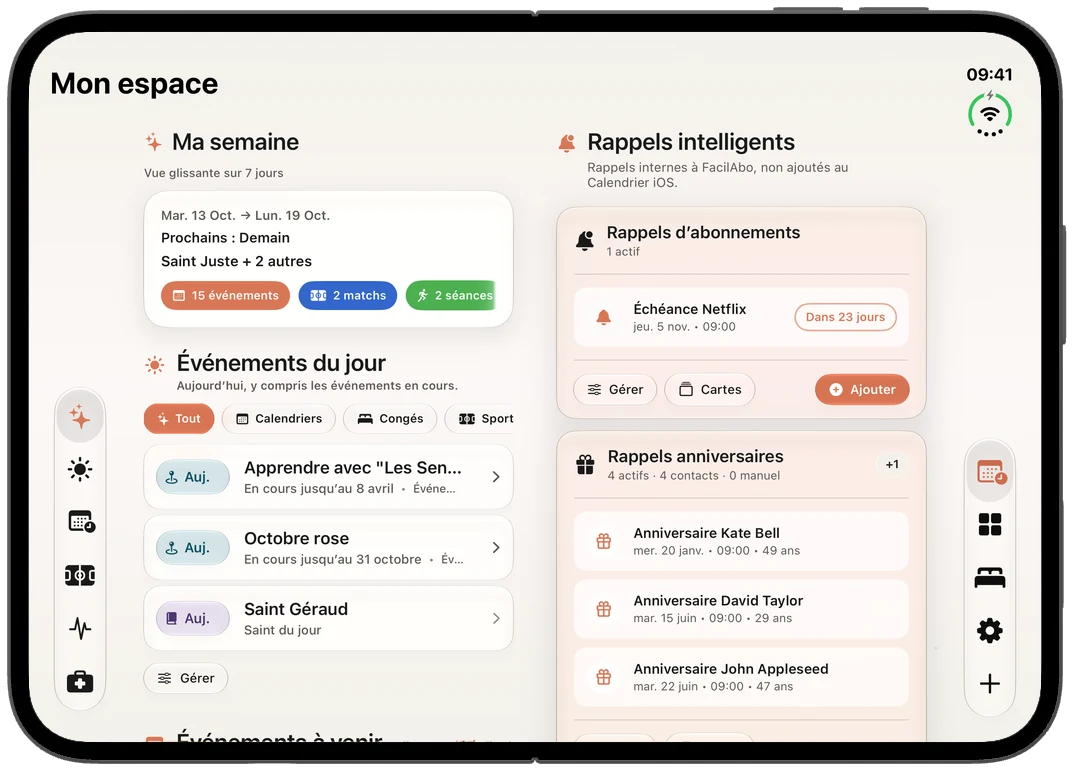Click the orange bell beside Échéance Netflix
This screenshot has height=771, width=1074.
[x=603, y=317]
